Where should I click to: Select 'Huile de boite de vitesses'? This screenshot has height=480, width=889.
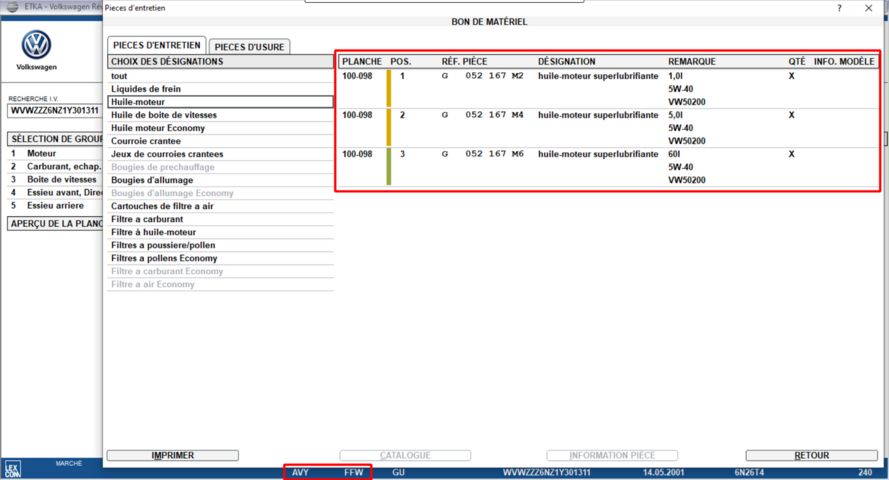tap(221, 115)
